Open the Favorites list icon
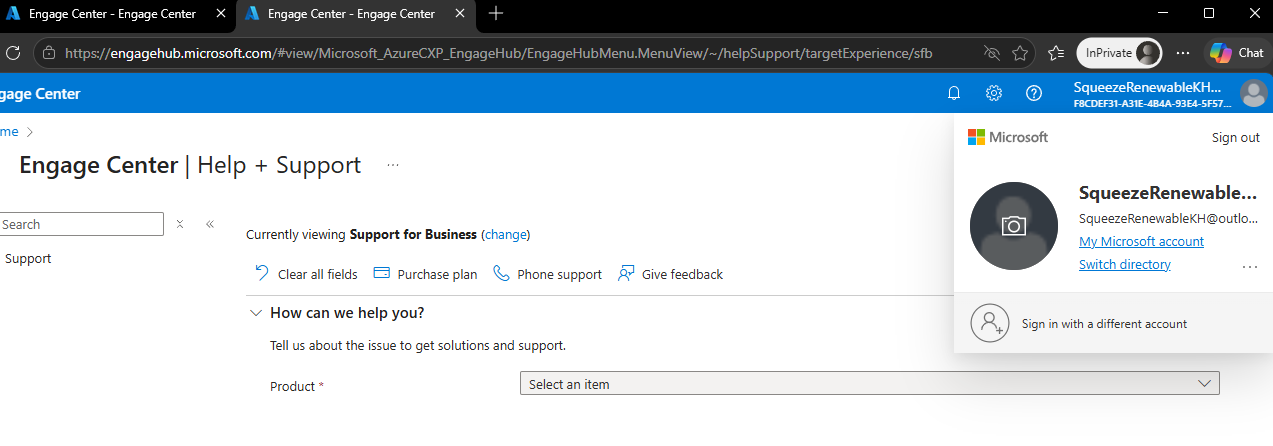This screenshot has height=446, width=1273. [x=1056, y=53]
